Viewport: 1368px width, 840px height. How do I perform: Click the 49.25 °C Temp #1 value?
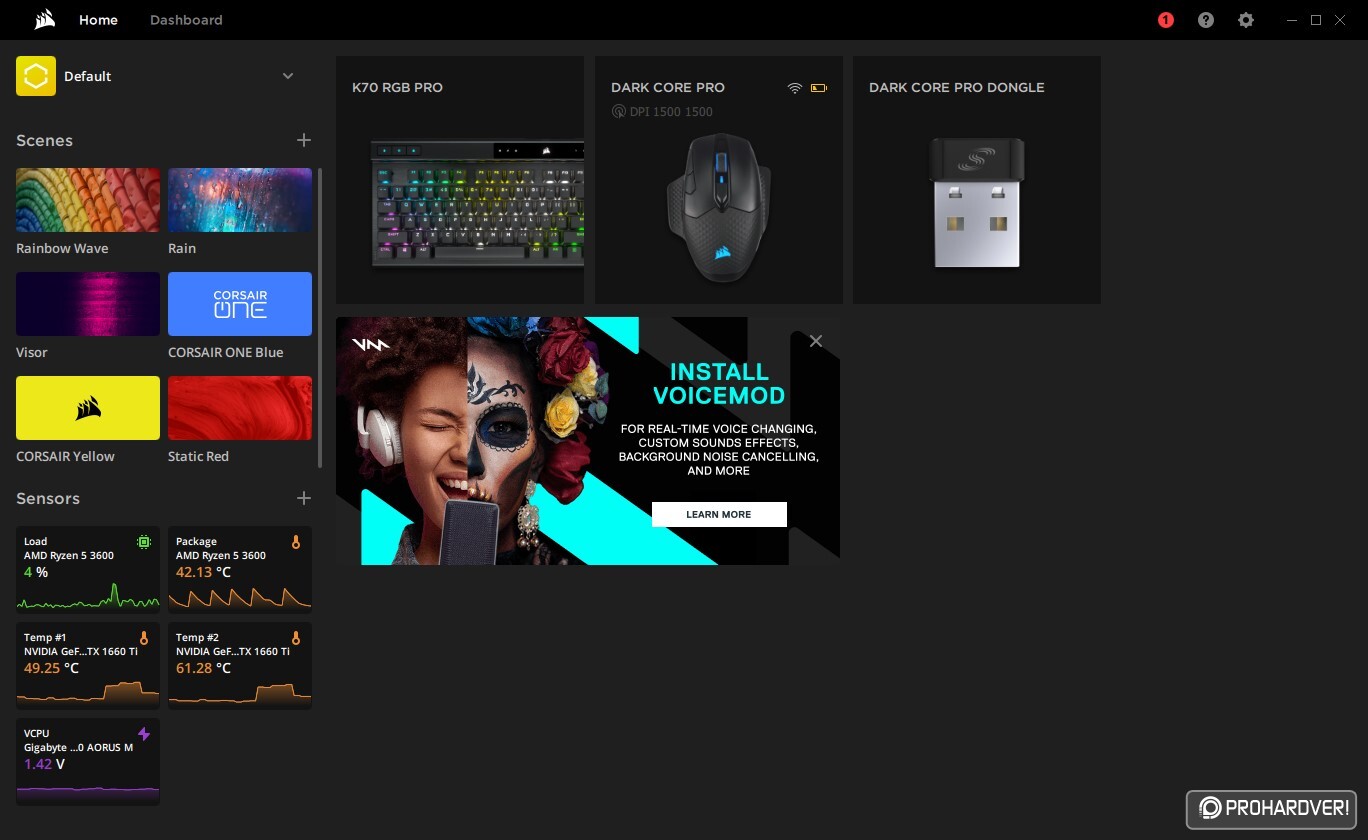coord(51,668)
